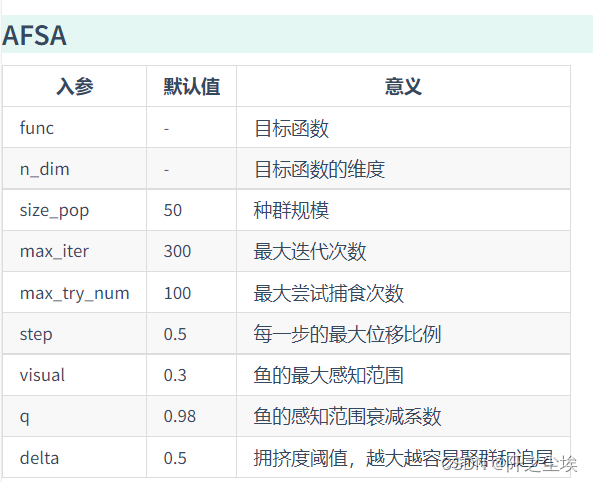Click the step parameter name
The height and width of the screenshot is (482, 593).
(36, 334)
